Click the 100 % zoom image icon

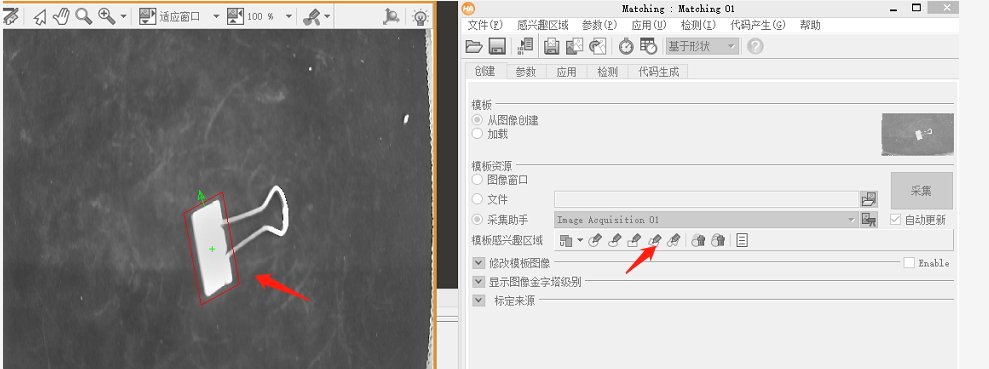(235, 16)
